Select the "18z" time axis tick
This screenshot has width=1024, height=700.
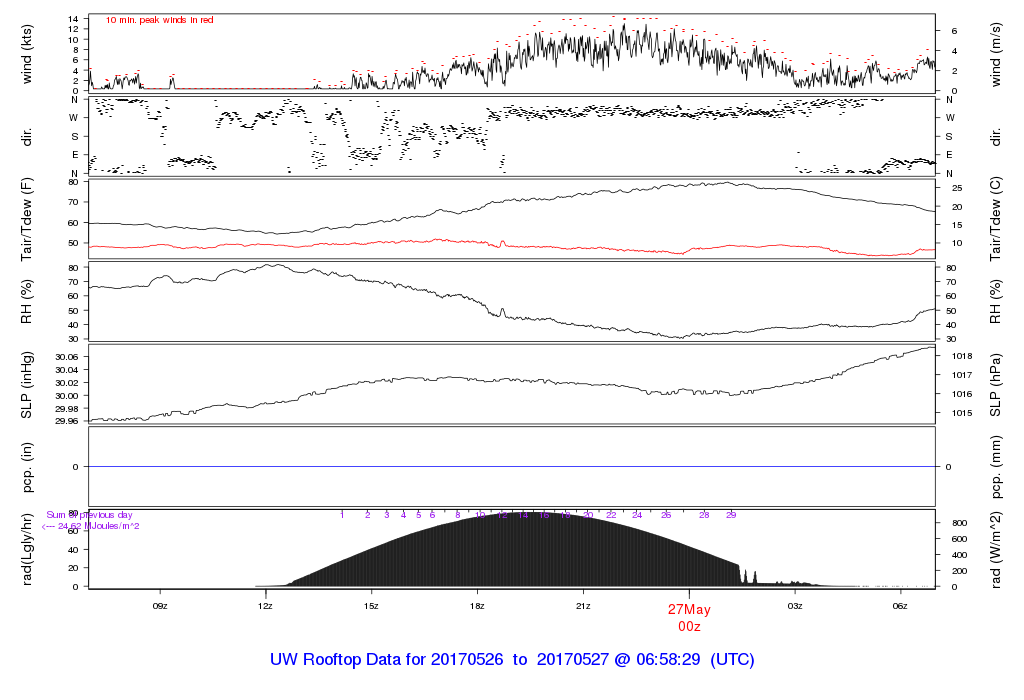477,606
